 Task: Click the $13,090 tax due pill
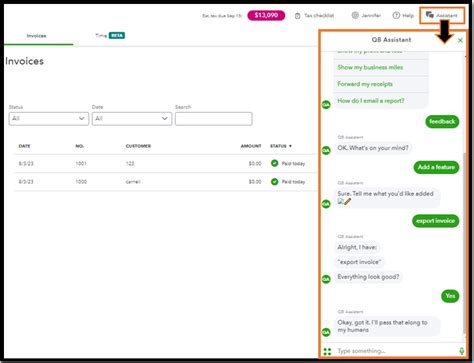point(266,15)
